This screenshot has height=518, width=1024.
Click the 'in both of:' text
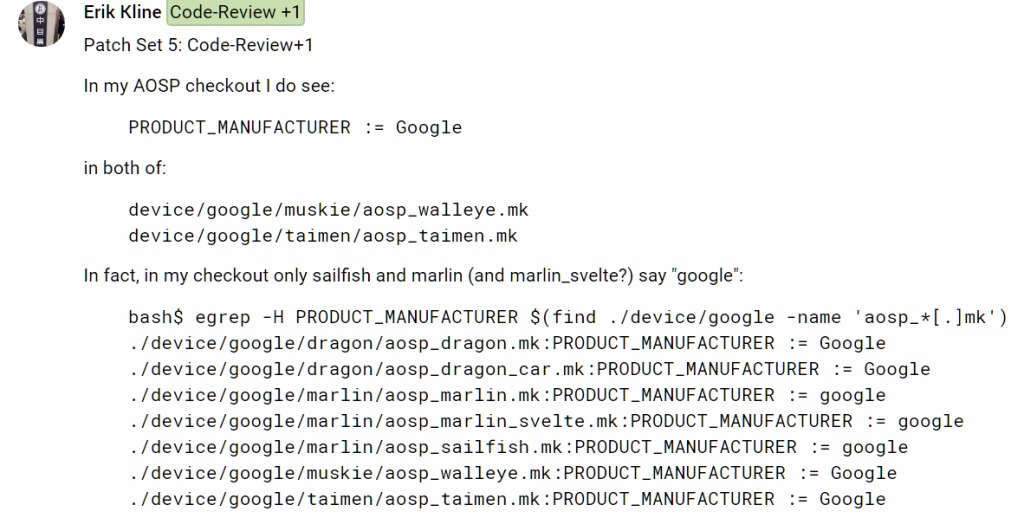125,168
